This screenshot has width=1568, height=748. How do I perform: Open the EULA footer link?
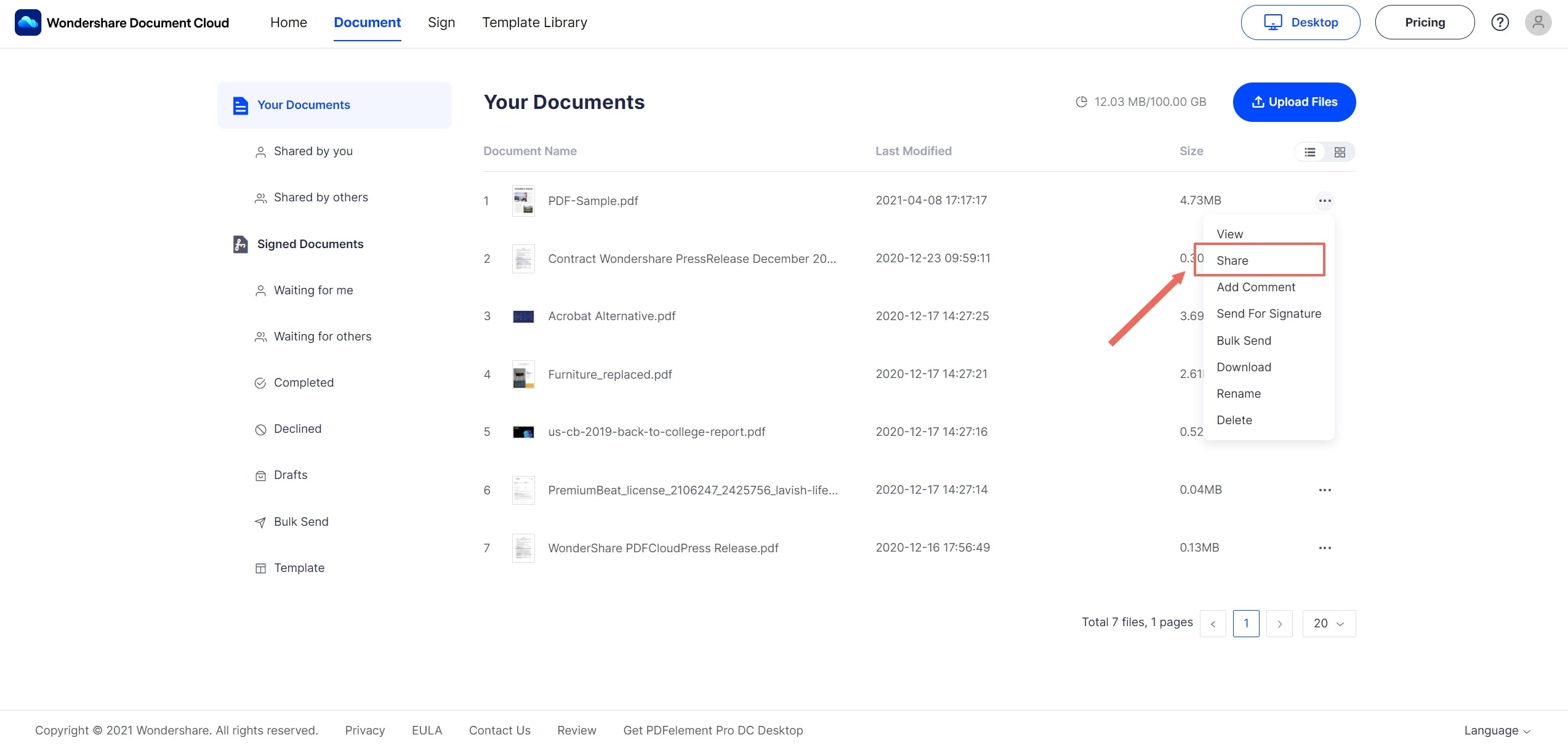[x=427, y=731]
